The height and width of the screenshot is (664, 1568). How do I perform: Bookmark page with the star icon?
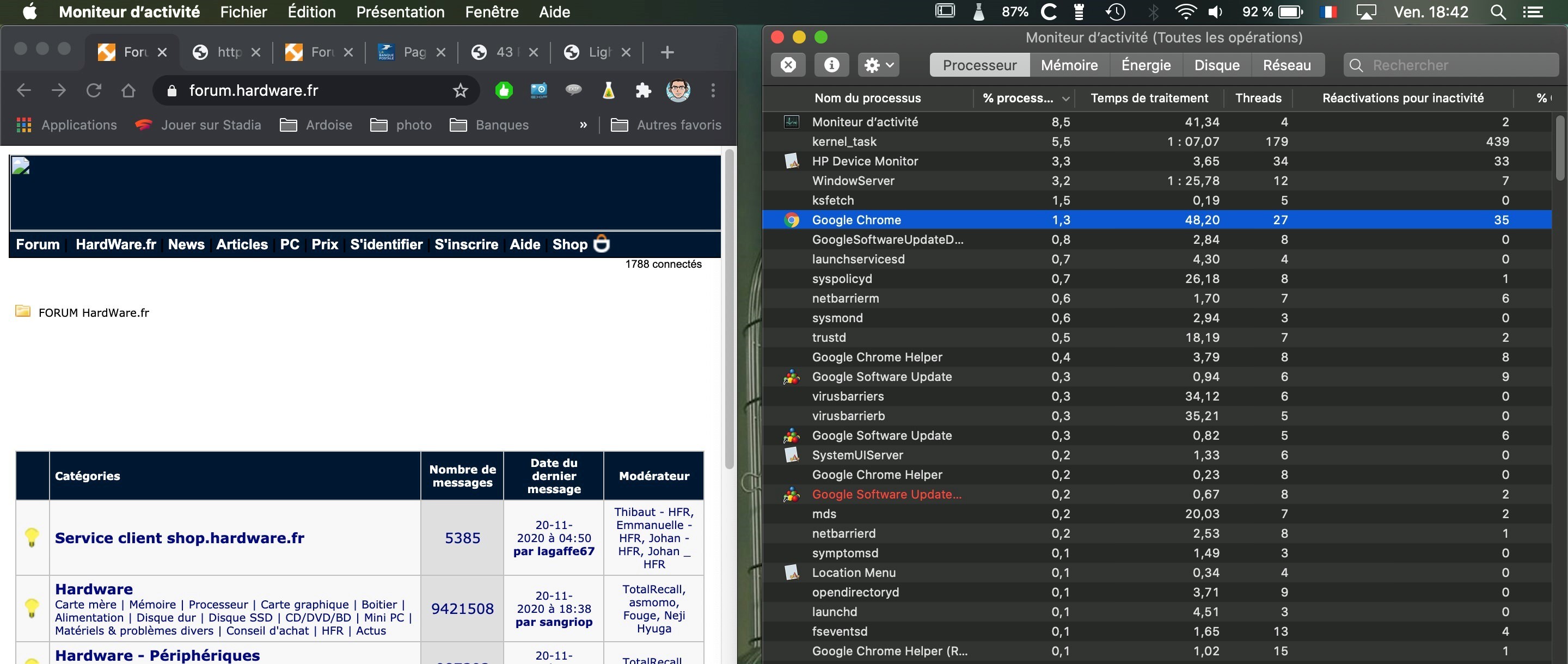click(460, 91)
